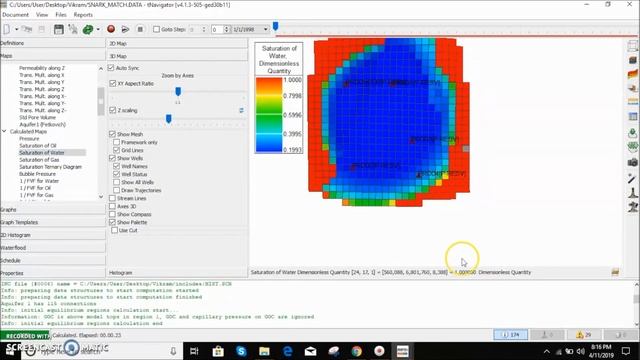
Task: Select Bubble Pressure map
Action: pos(37,173)
